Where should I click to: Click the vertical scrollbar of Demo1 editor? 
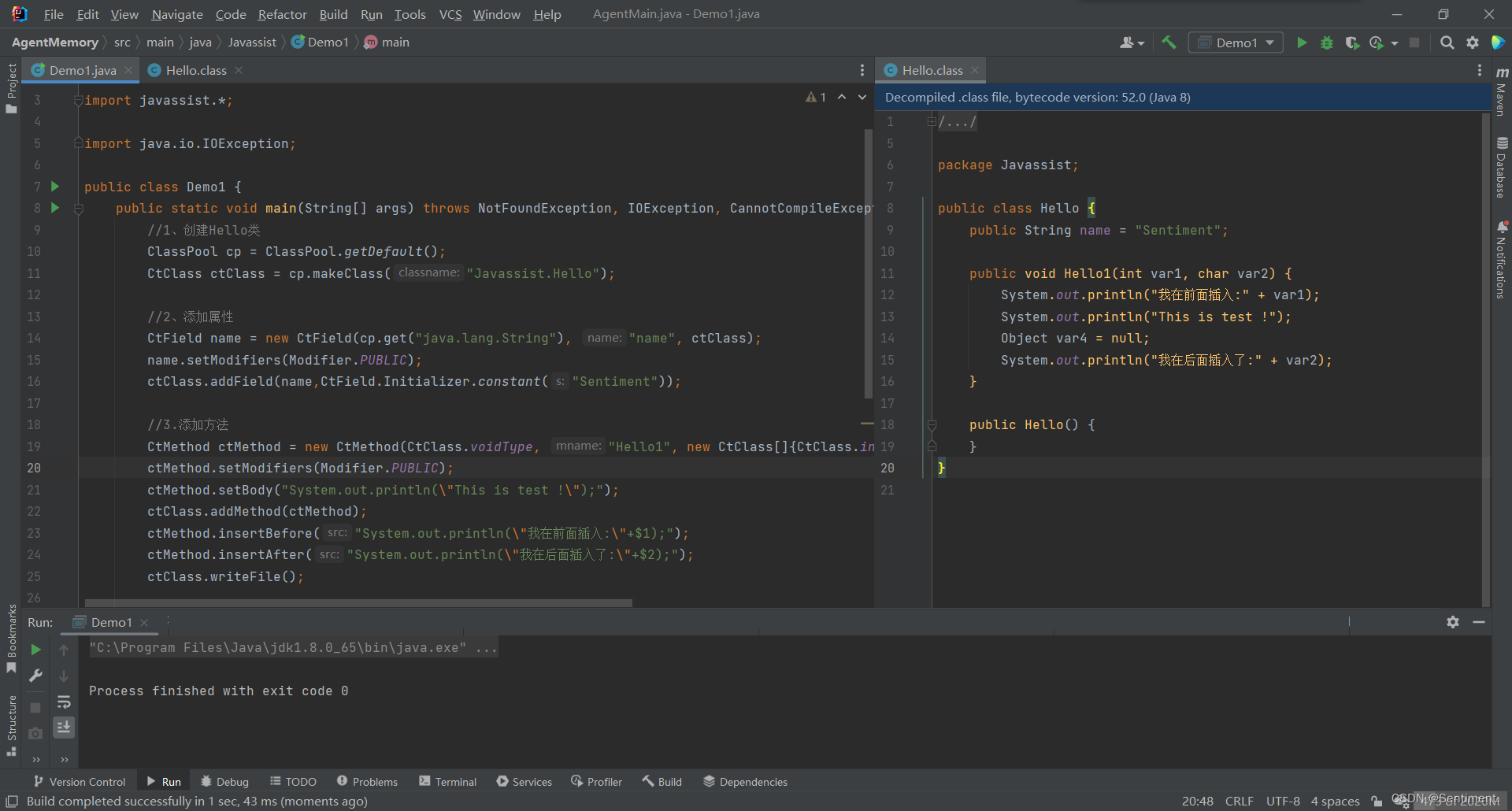click(x=868, y=264)
